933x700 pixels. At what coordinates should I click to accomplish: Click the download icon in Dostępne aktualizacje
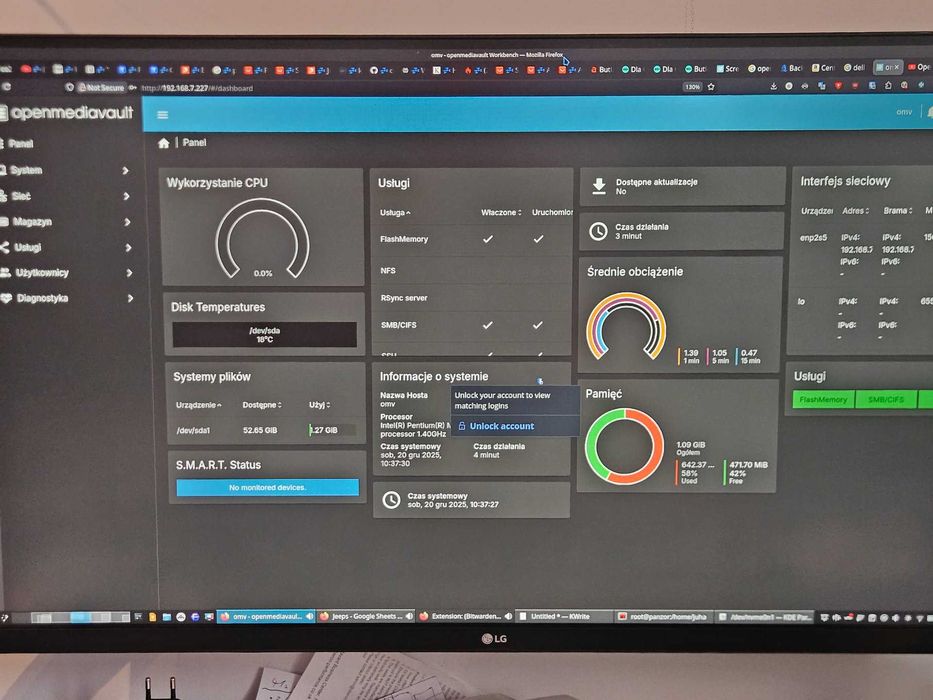point(599,186)
